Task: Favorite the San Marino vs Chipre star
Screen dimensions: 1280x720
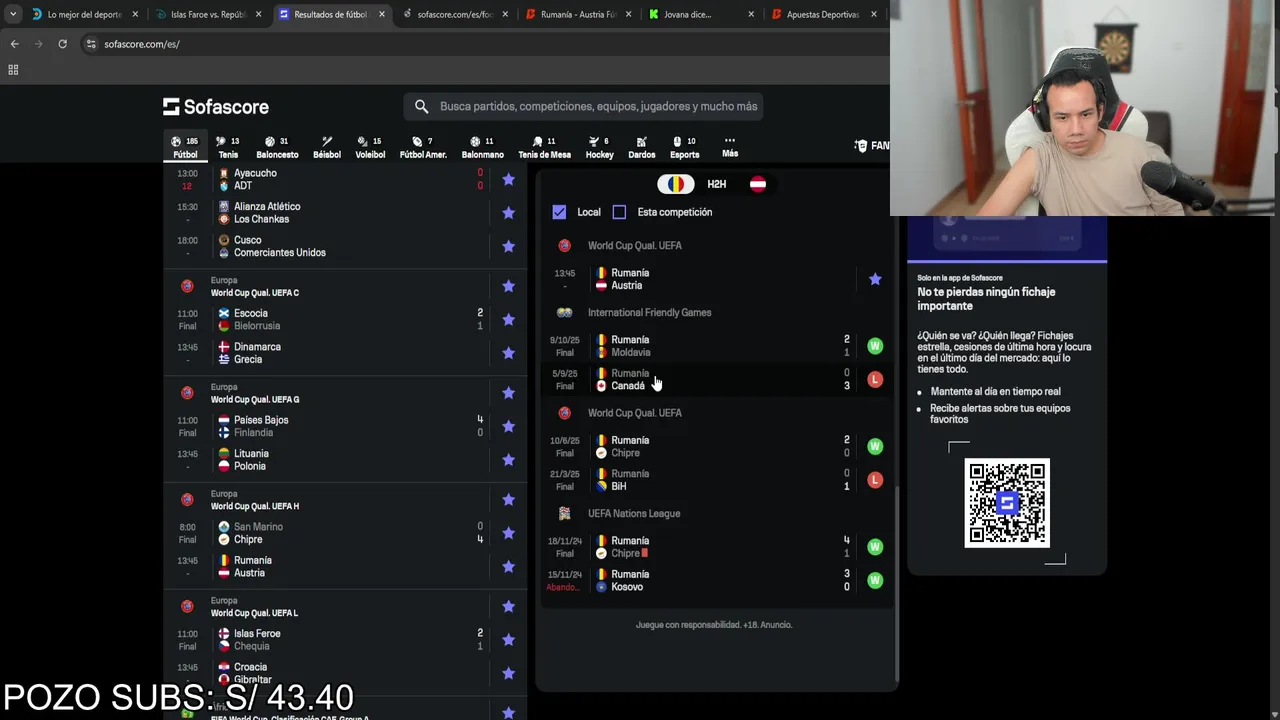Action: pos(508,533)
